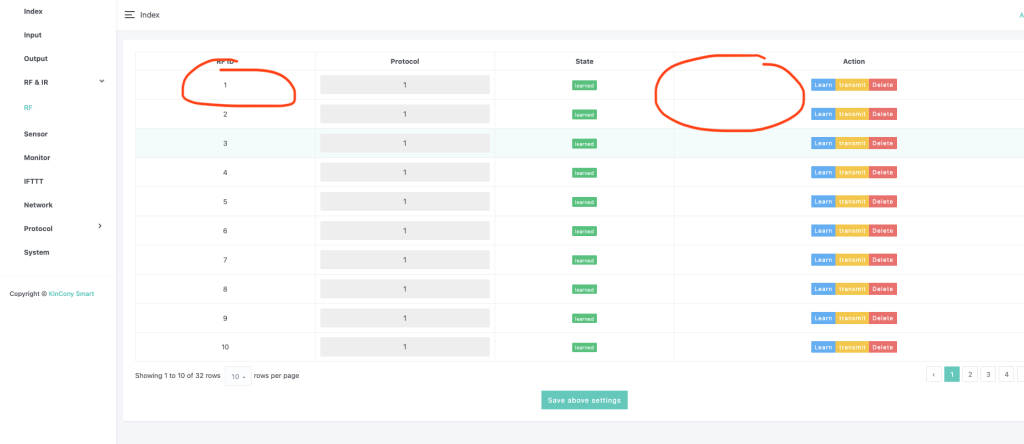The height and width of the screenshot is (444, 1024).
Task: Expand the Protocol sidebar submenu
Action: (x=100, y=227)
